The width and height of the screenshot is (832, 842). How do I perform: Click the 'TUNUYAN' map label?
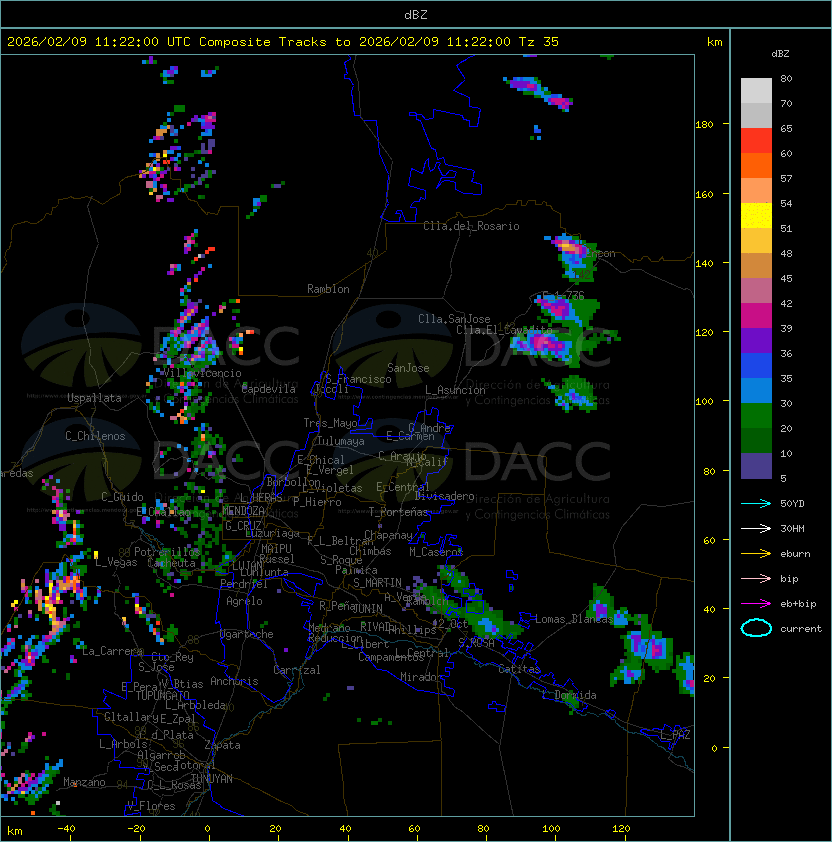click(212, 779)
